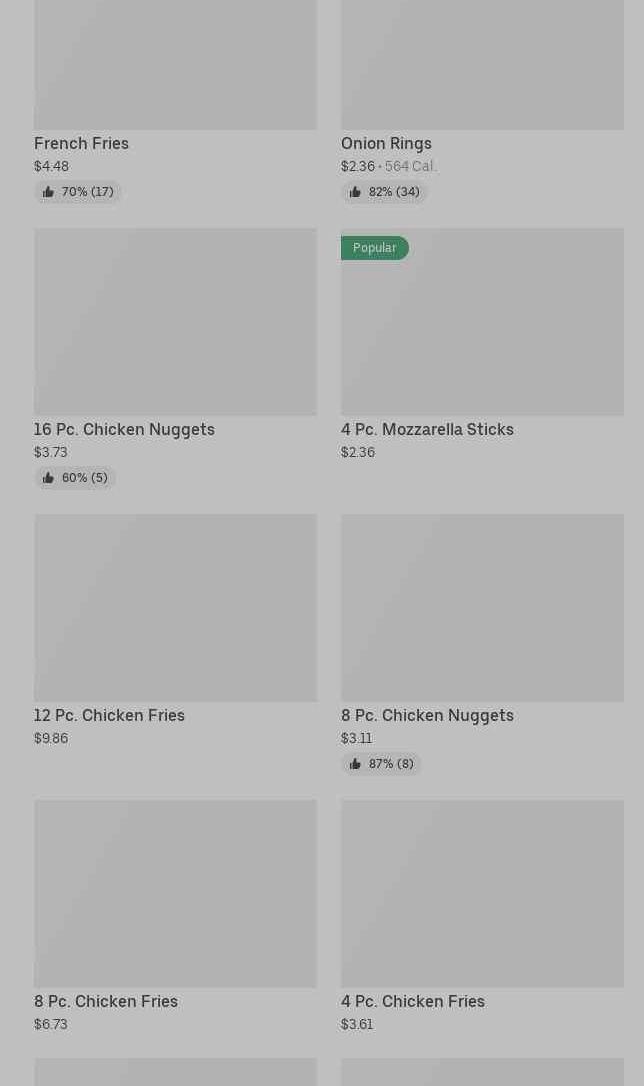
Task: Open the French Fries item title
Action: pyautogui.click(x=82, y=143)
